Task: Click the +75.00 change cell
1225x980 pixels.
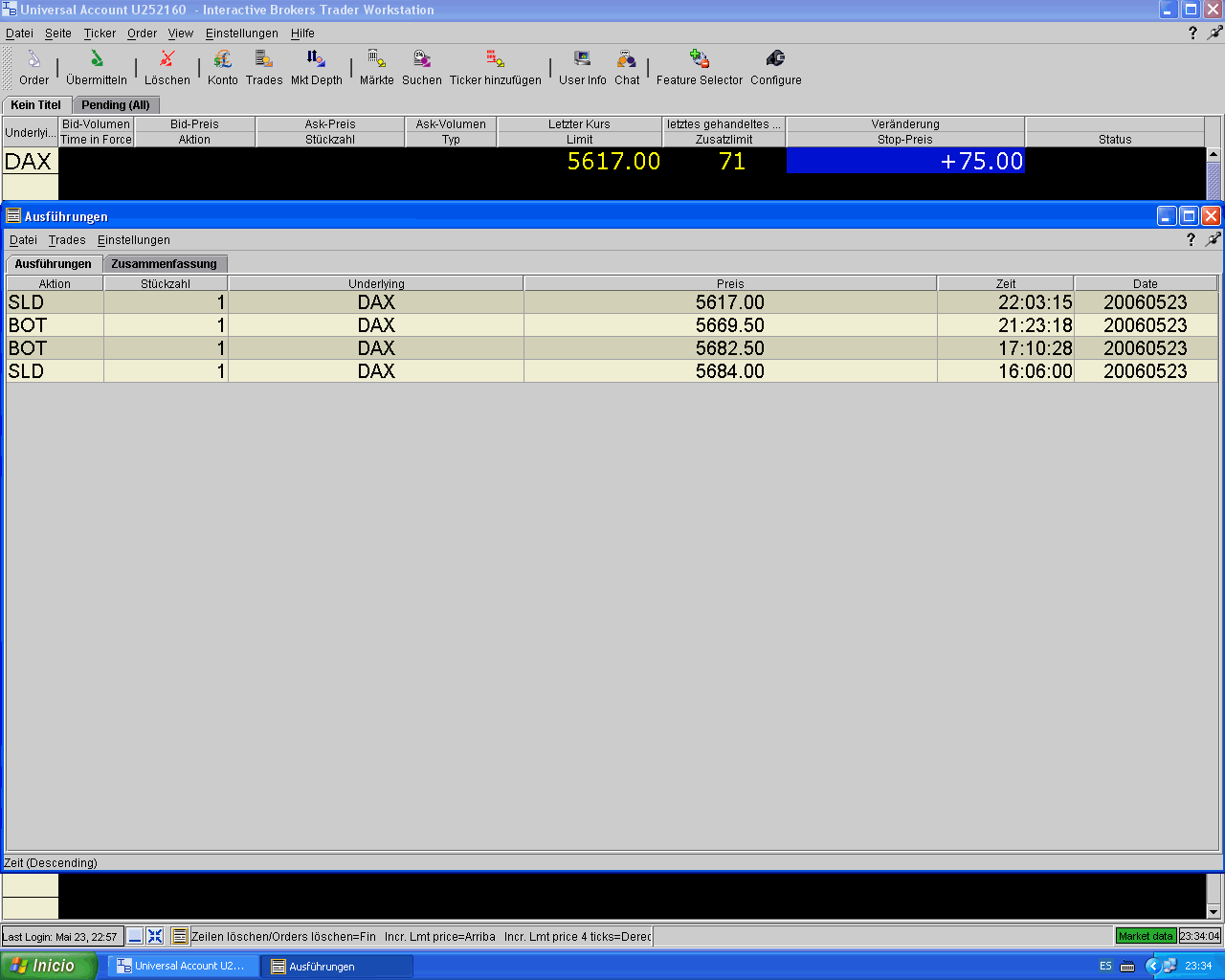Action: pyautogui.click(x=905, y=161)
